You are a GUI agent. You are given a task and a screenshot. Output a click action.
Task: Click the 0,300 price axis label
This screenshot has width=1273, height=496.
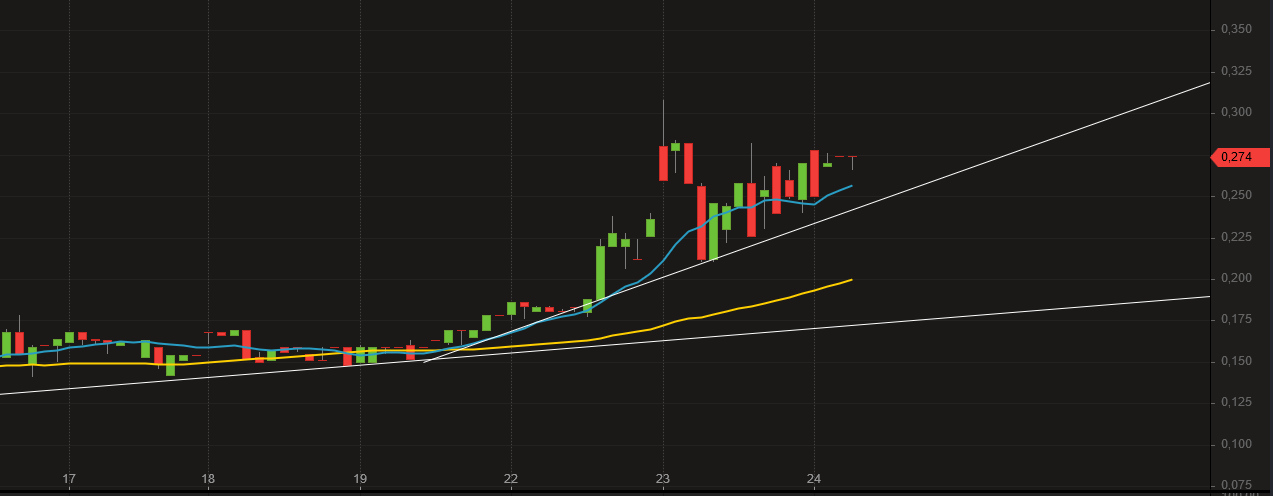1237,112
